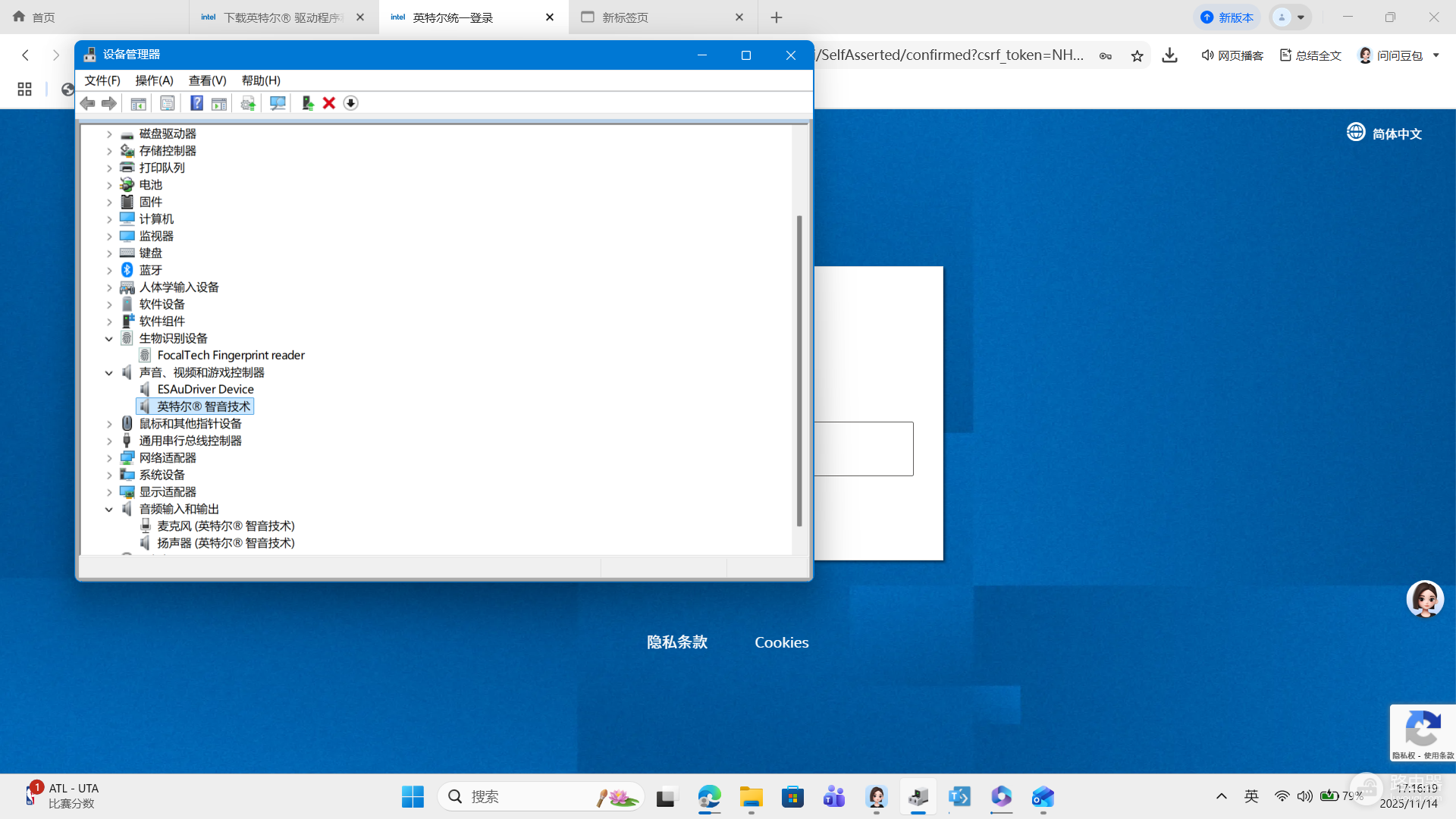Image resolution: width=1456 pixels, height=819 pixels.
Task: Click the 网页播客 button
Action: point(1232,55)
